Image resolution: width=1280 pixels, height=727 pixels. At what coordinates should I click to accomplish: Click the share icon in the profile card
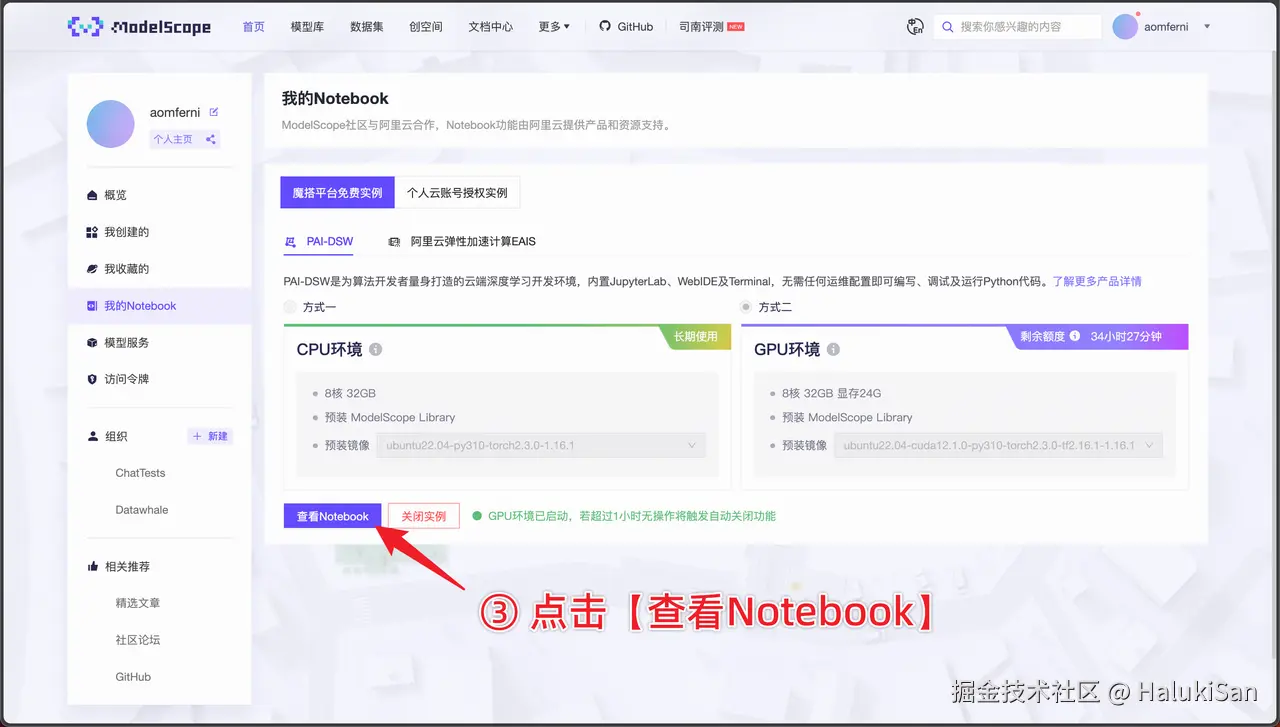coord(210,139)
